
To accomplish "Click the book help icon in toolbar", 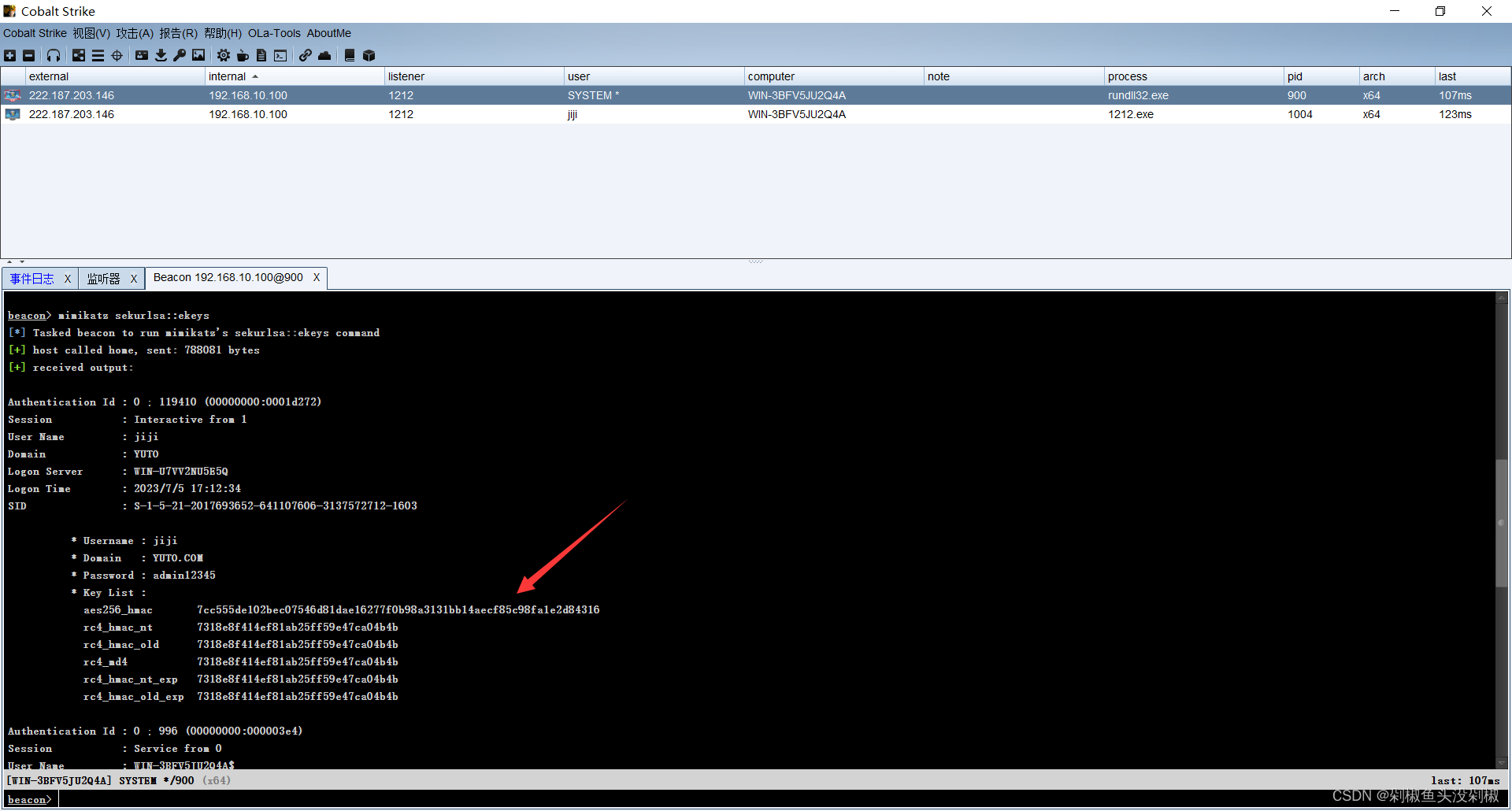I will point(350,55).
